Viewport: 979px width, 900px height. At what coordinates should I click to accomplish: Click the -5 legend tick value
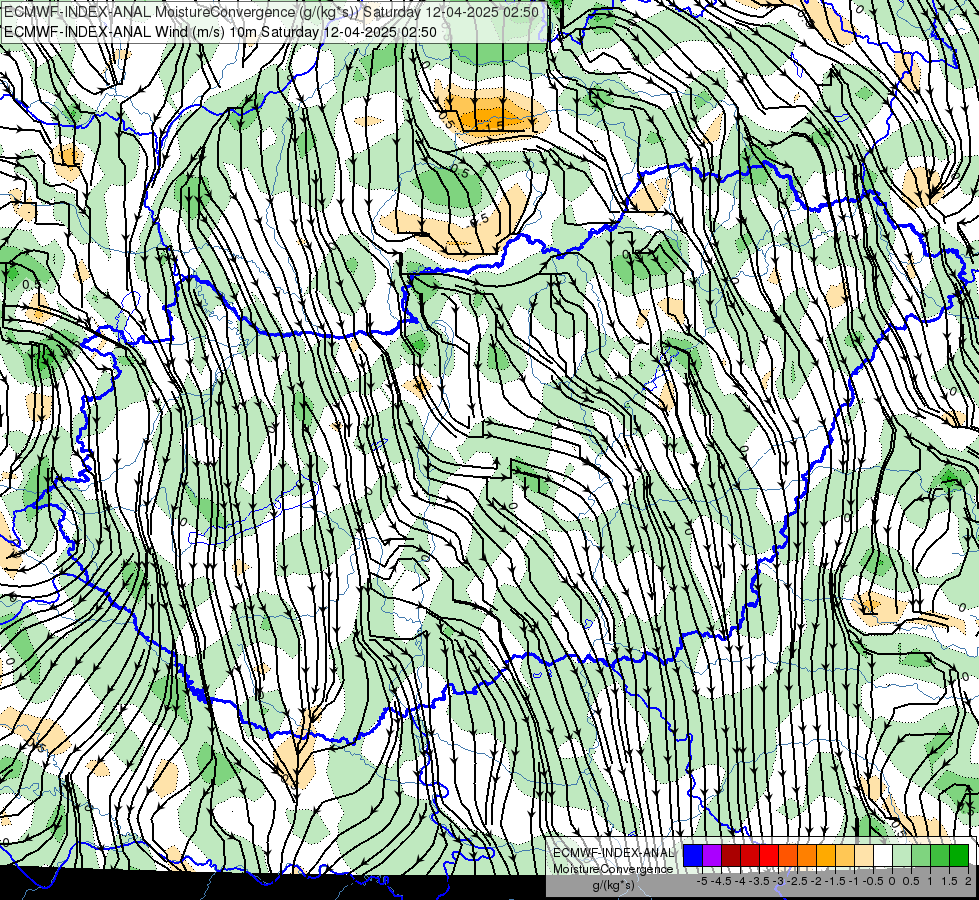pyautogui.click(x=702, y=881)
